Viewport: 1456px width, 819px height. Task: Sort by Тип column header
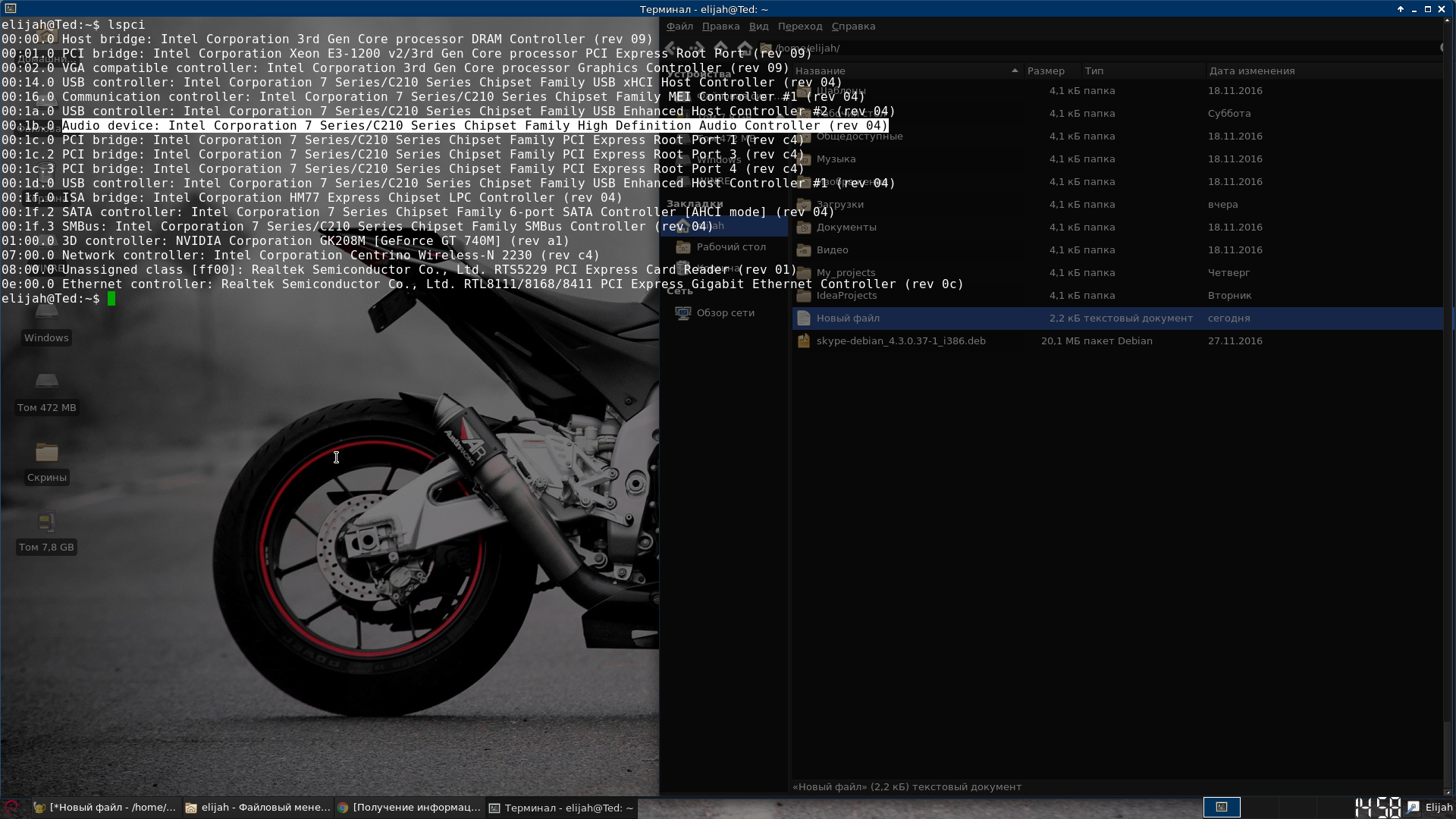click(1143, 71)
